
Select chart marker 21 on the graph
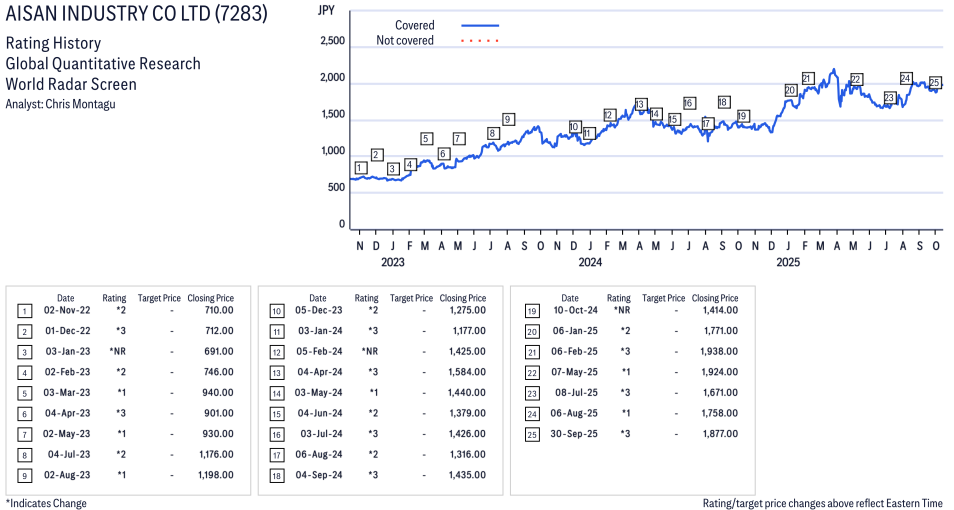(x=807, y=78)
